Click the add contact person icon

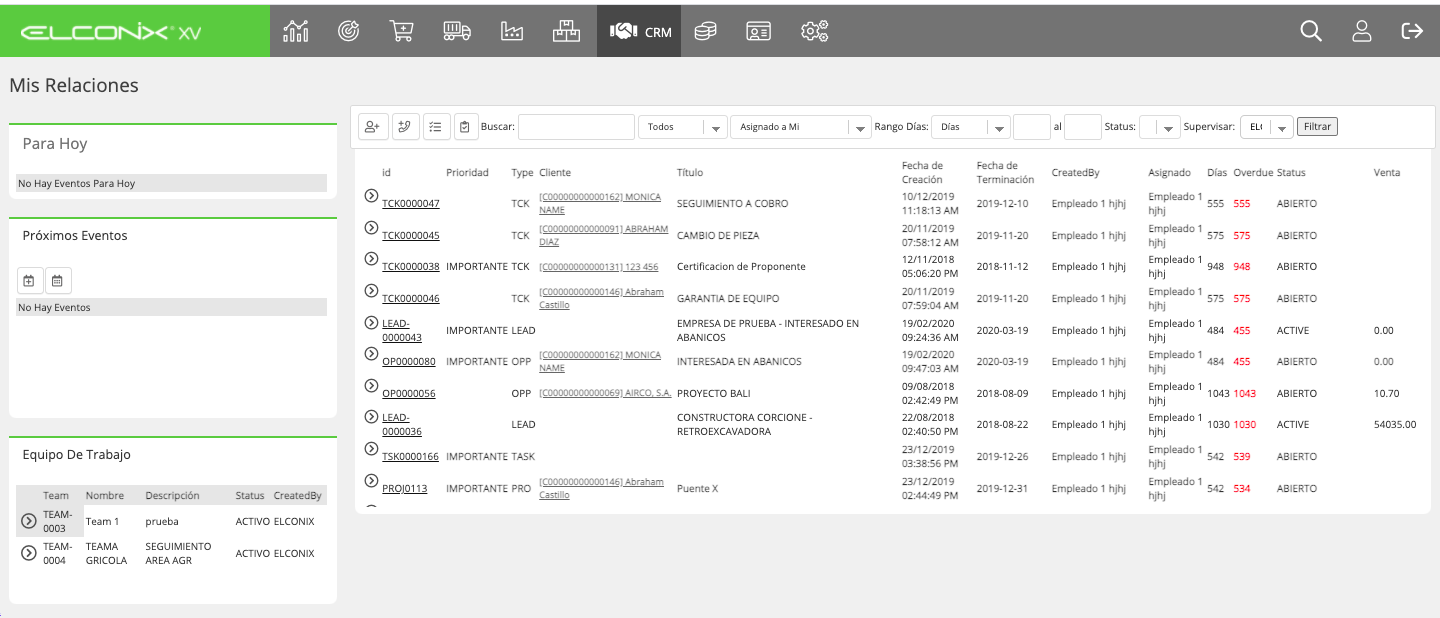373,127
